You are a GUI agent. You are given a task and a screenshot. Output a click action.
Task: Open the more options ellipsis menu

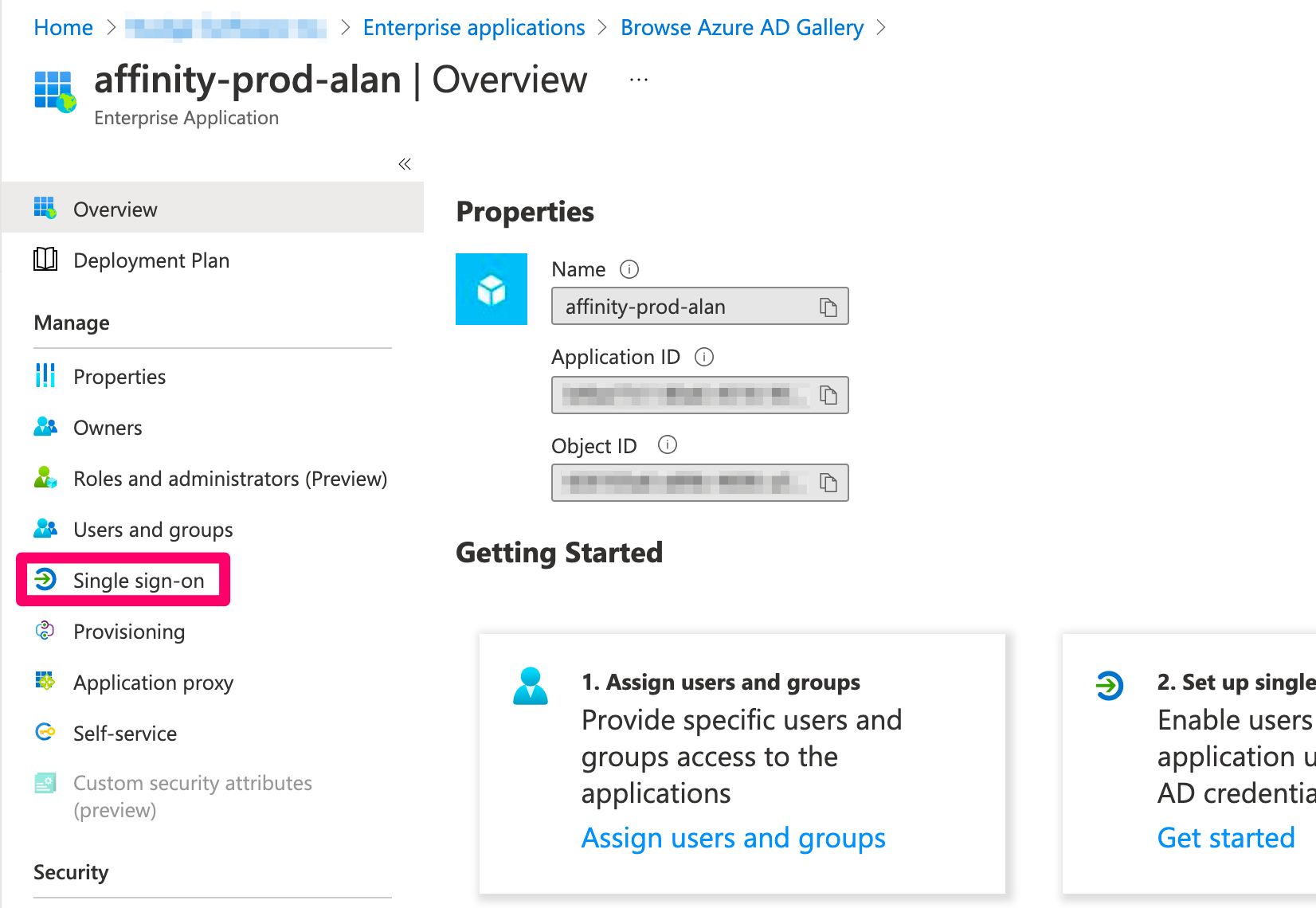[x=639, y=80]
